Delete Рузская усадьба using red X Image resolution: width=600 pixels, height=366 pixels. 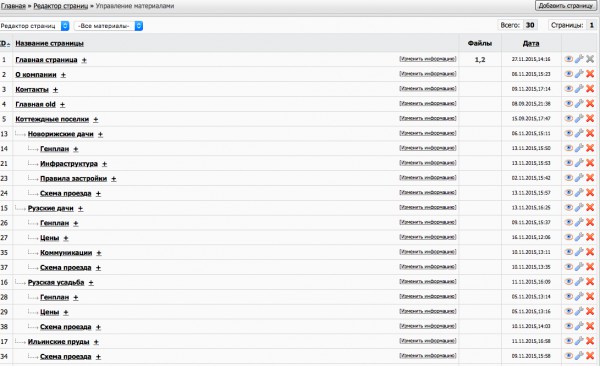click(590, 281)
